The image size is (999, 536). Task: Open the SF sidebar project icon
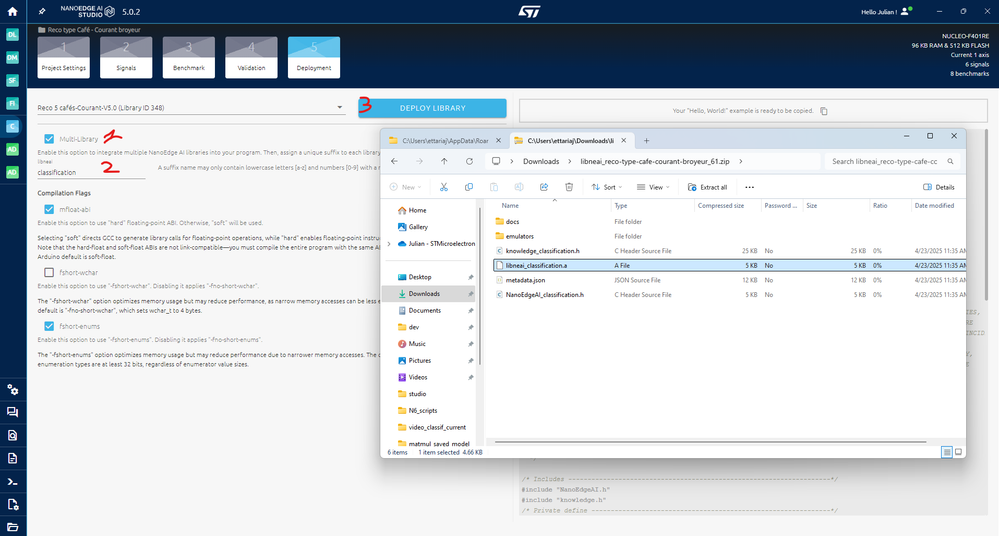click(x=12, y=80)
